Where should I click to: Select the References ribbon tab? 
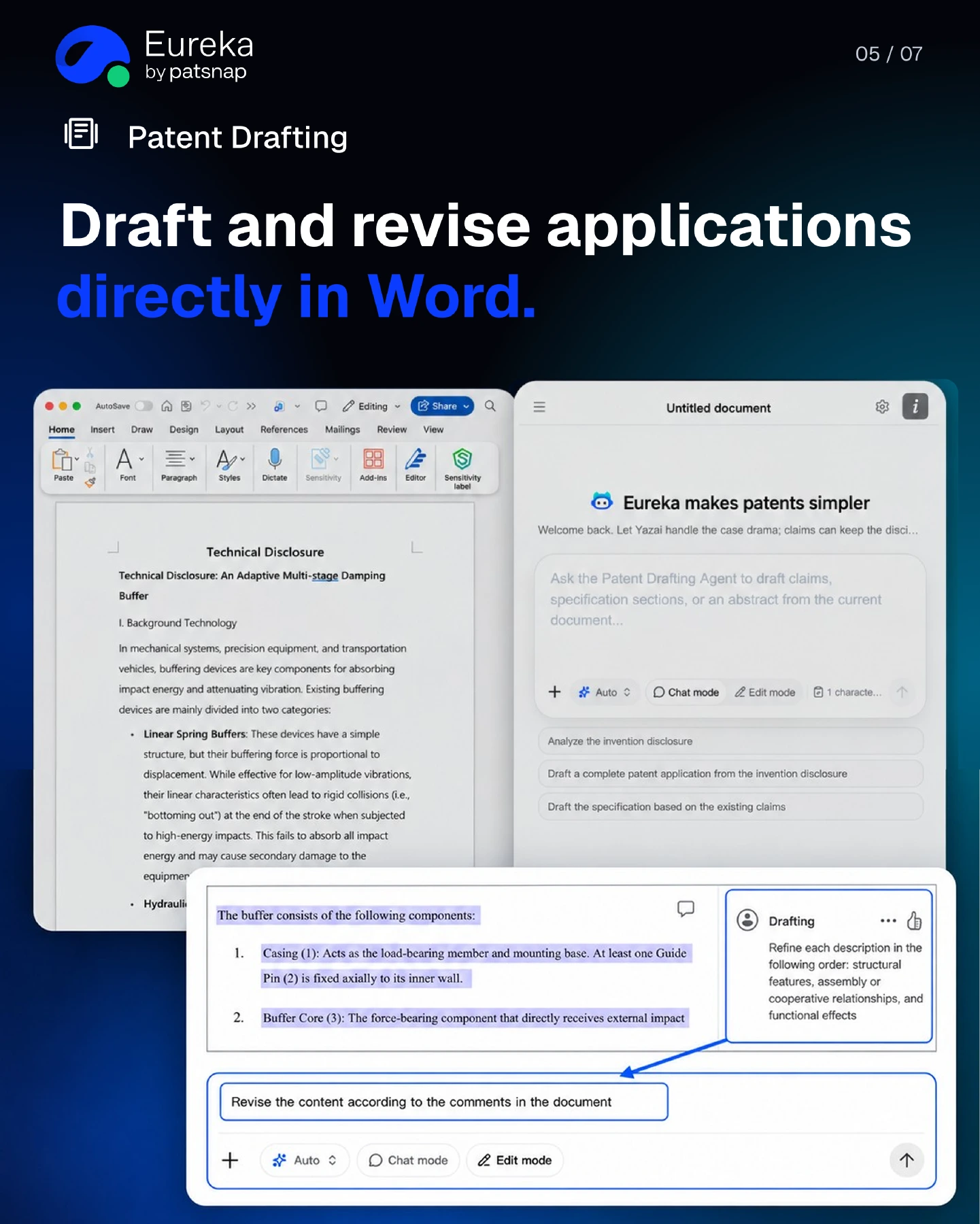[x=284, y=430]
